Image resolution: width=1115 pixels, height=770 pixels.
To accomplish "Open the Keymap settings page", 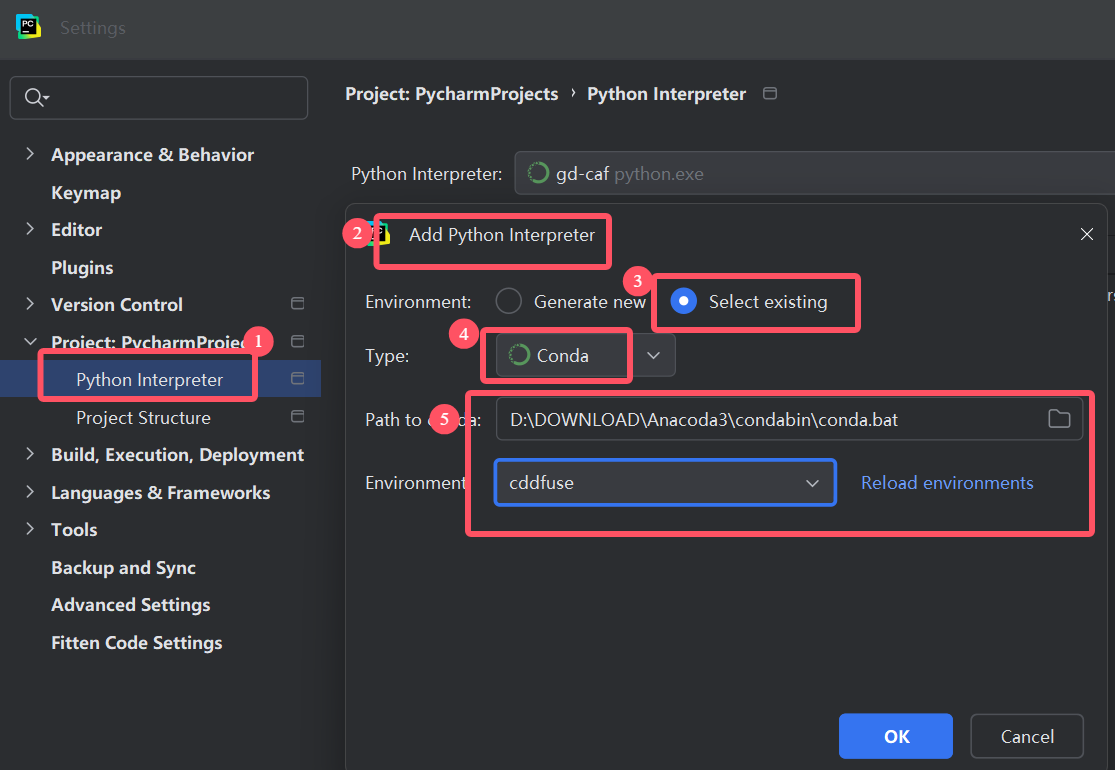I will pyautogui.click(x=86, y=193).
